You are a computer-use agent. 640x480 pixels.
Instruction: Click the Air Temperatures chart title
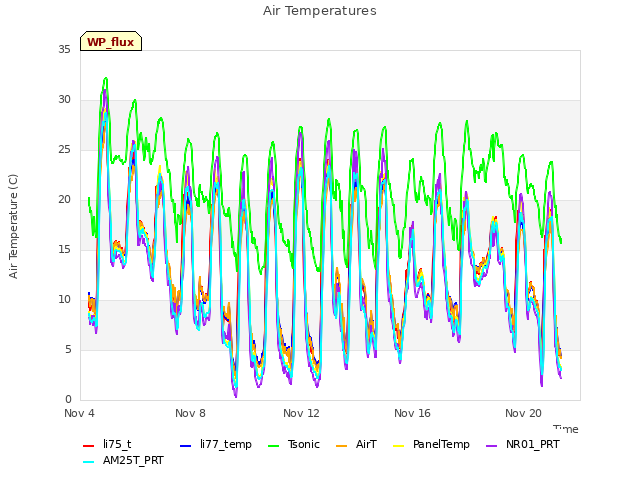320,11
